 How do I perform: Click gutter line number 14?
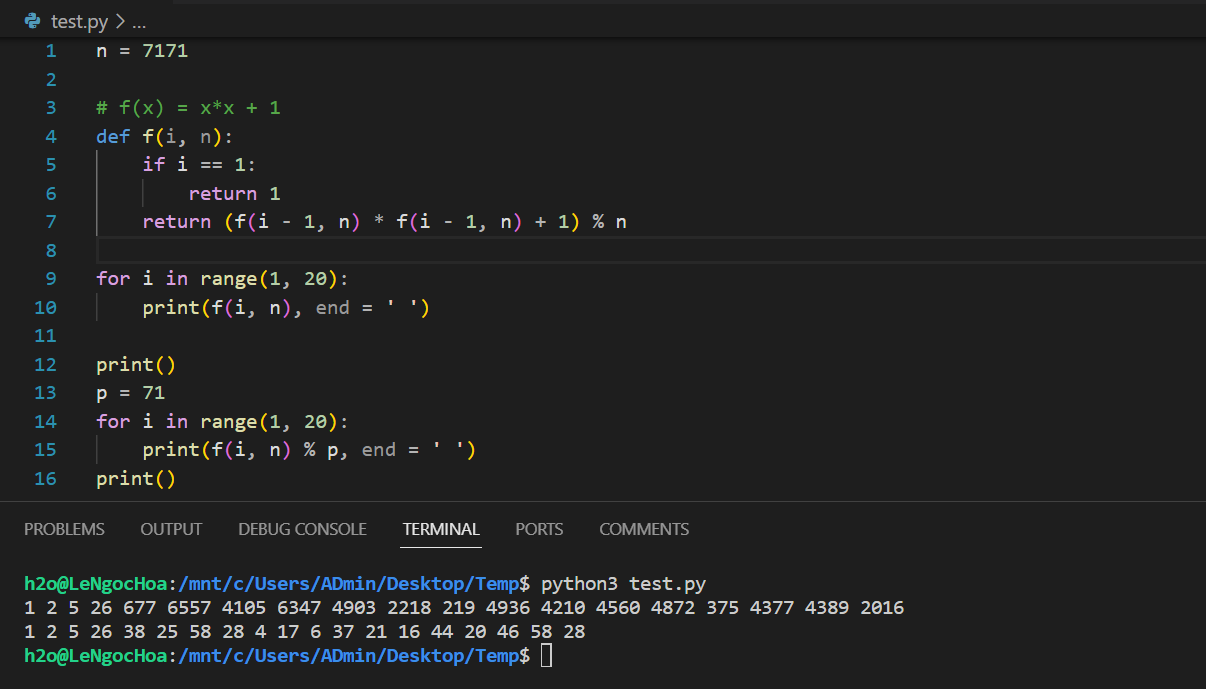pyautogui.click(x=46, y=421)
